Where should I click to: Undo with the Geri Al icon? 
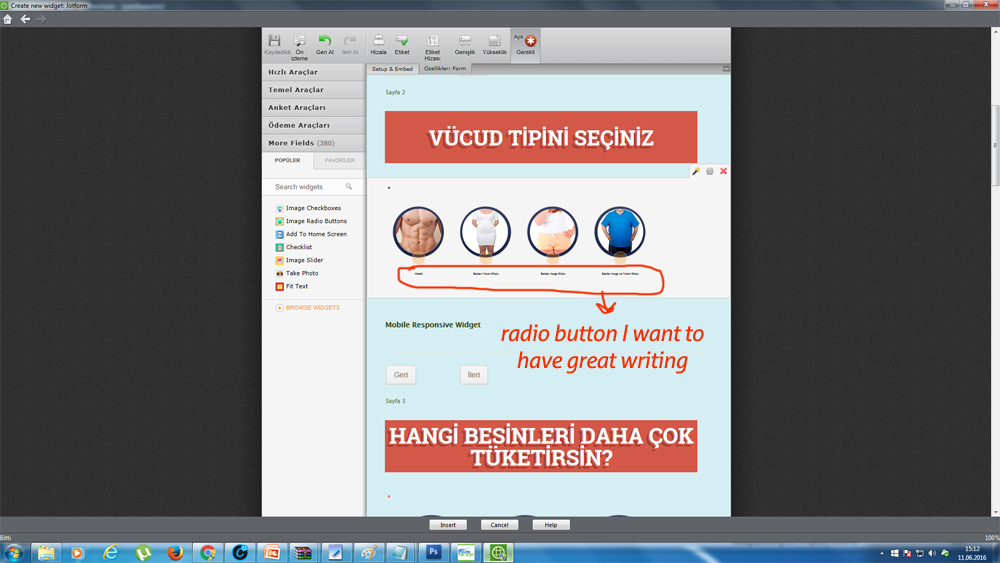[x=325, y=44]
